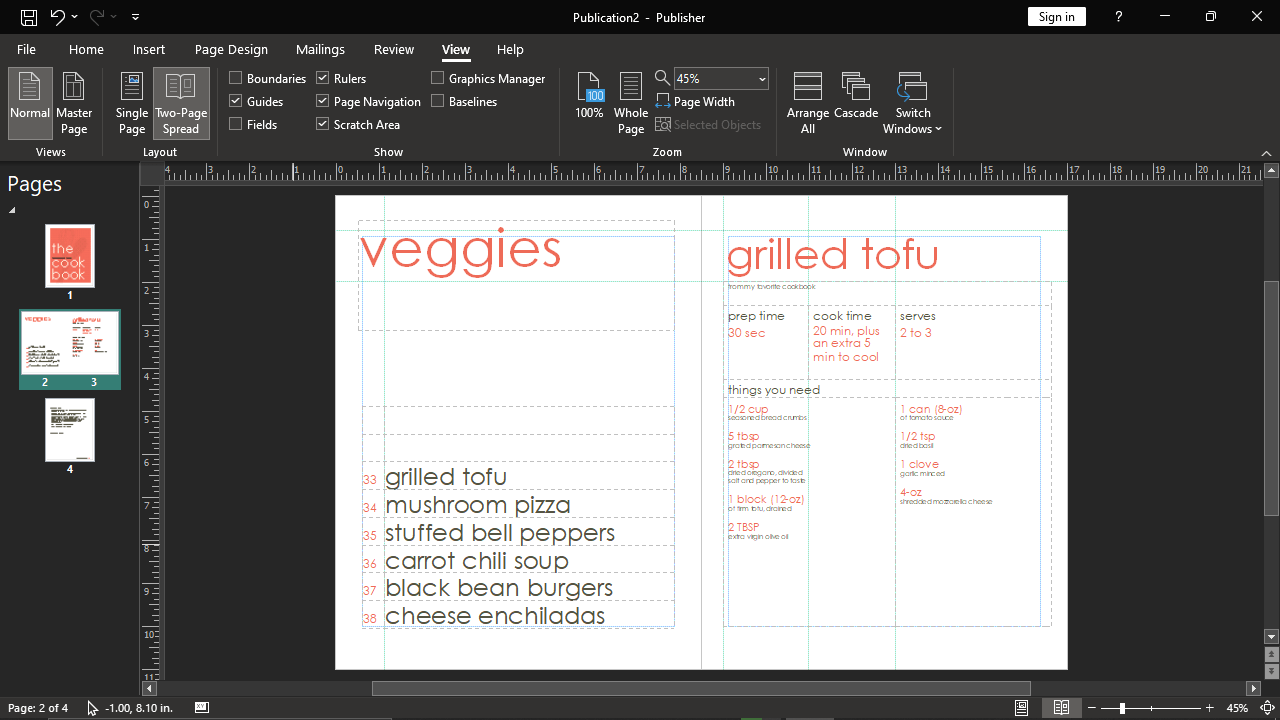This screenshot has width=1280, height=720.
Task: Click the Undo arrow icon
Action: 58,17
